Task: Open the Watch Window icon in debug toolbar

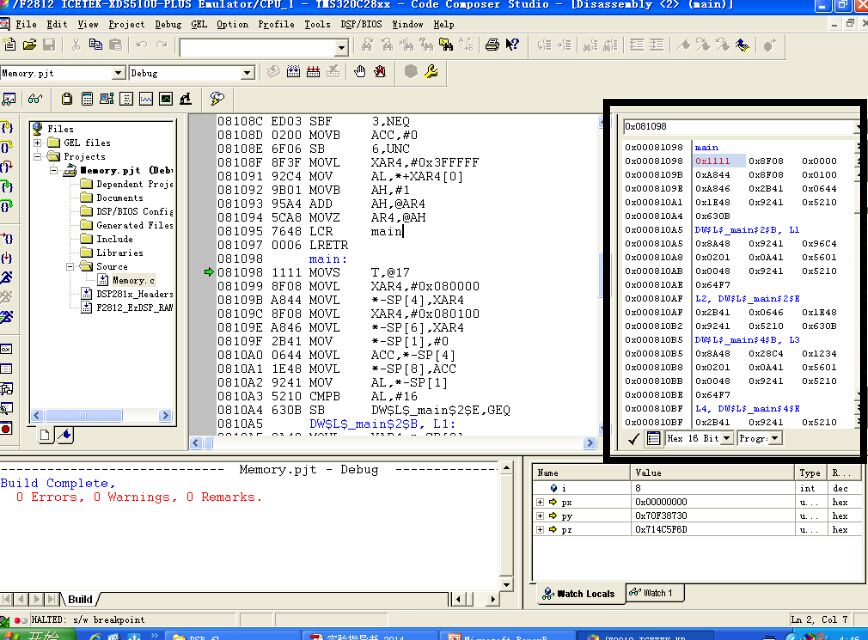Action: click(x=9, y=99)
